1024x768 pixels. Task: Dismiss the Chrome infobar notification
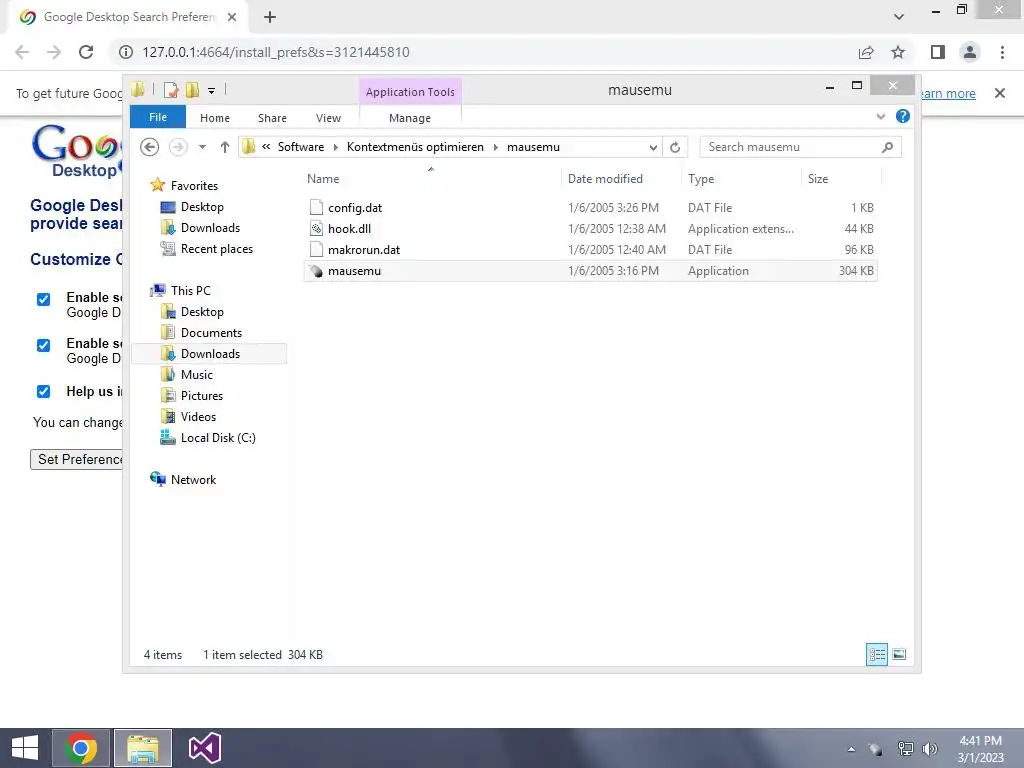click(1000, 93)
